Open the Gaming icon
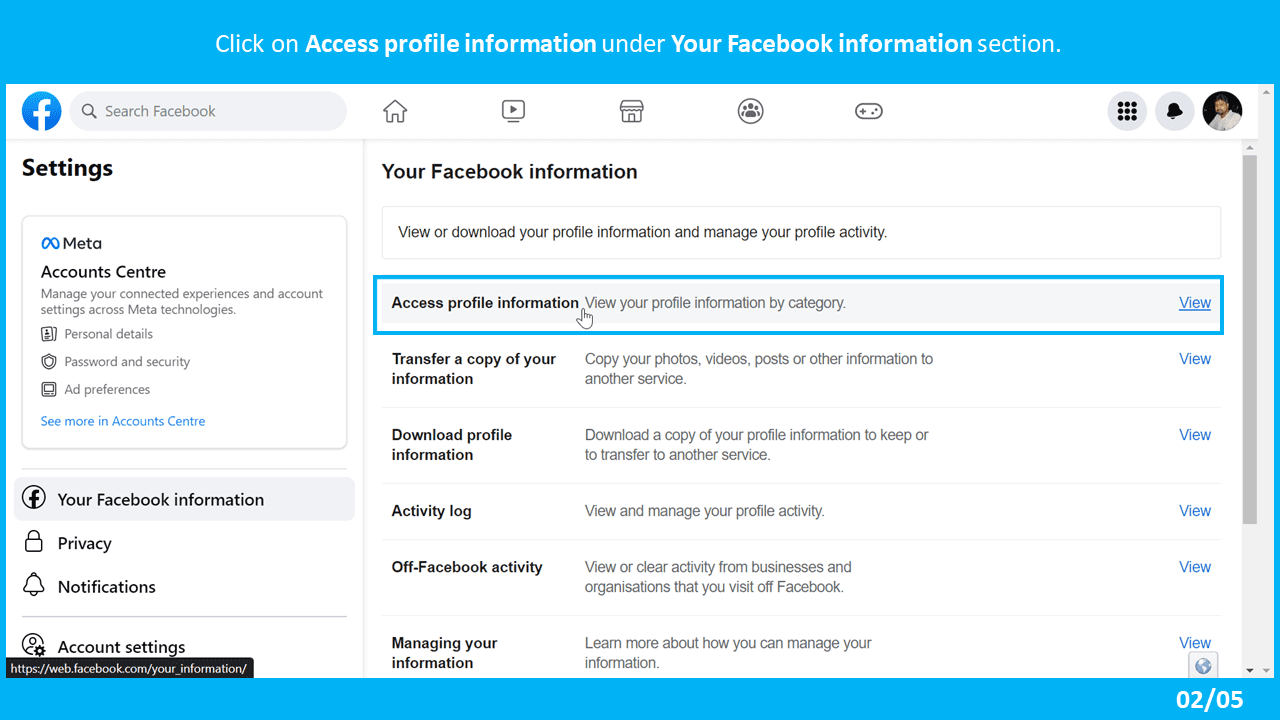 click(x=868, y=111)
